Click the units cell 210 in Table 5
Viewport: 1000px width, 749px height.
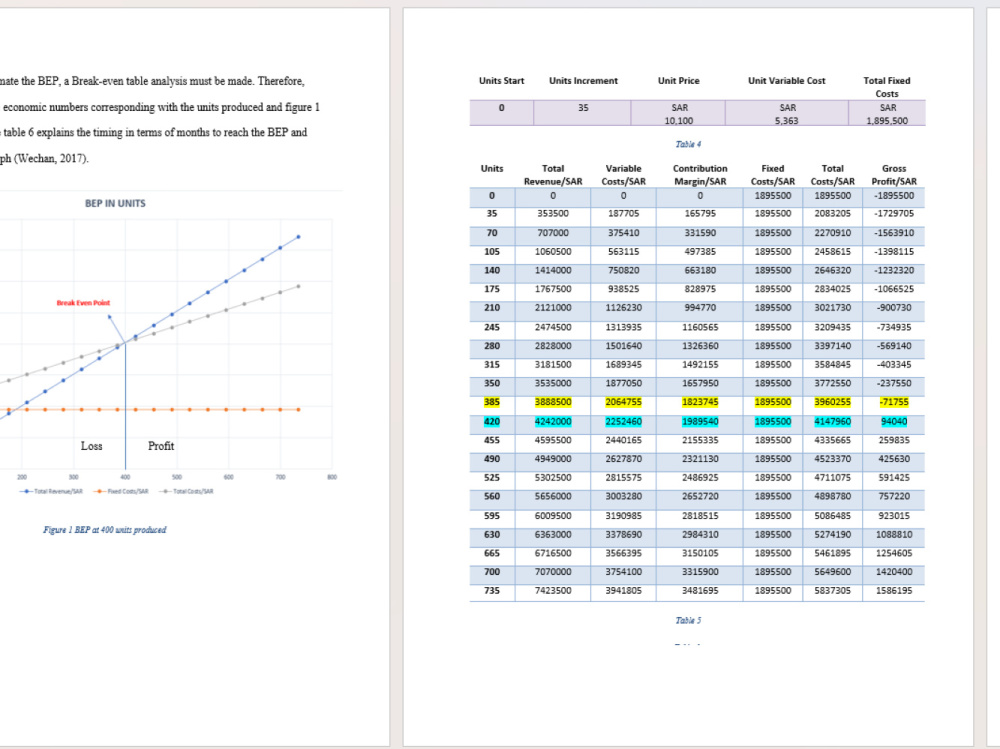492,308
